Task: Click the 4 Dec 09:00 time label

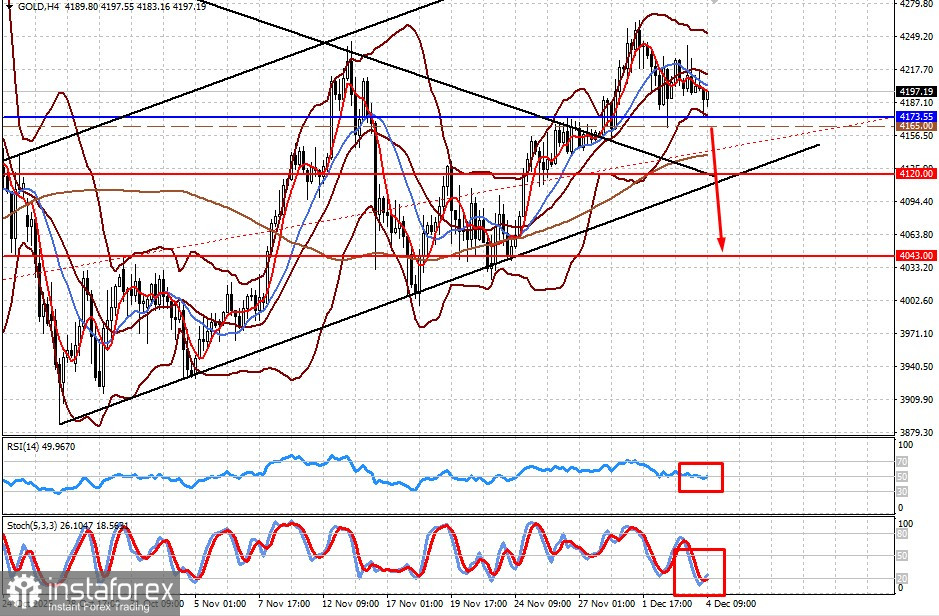Action: pyautogui.click(x=731, y=603)
